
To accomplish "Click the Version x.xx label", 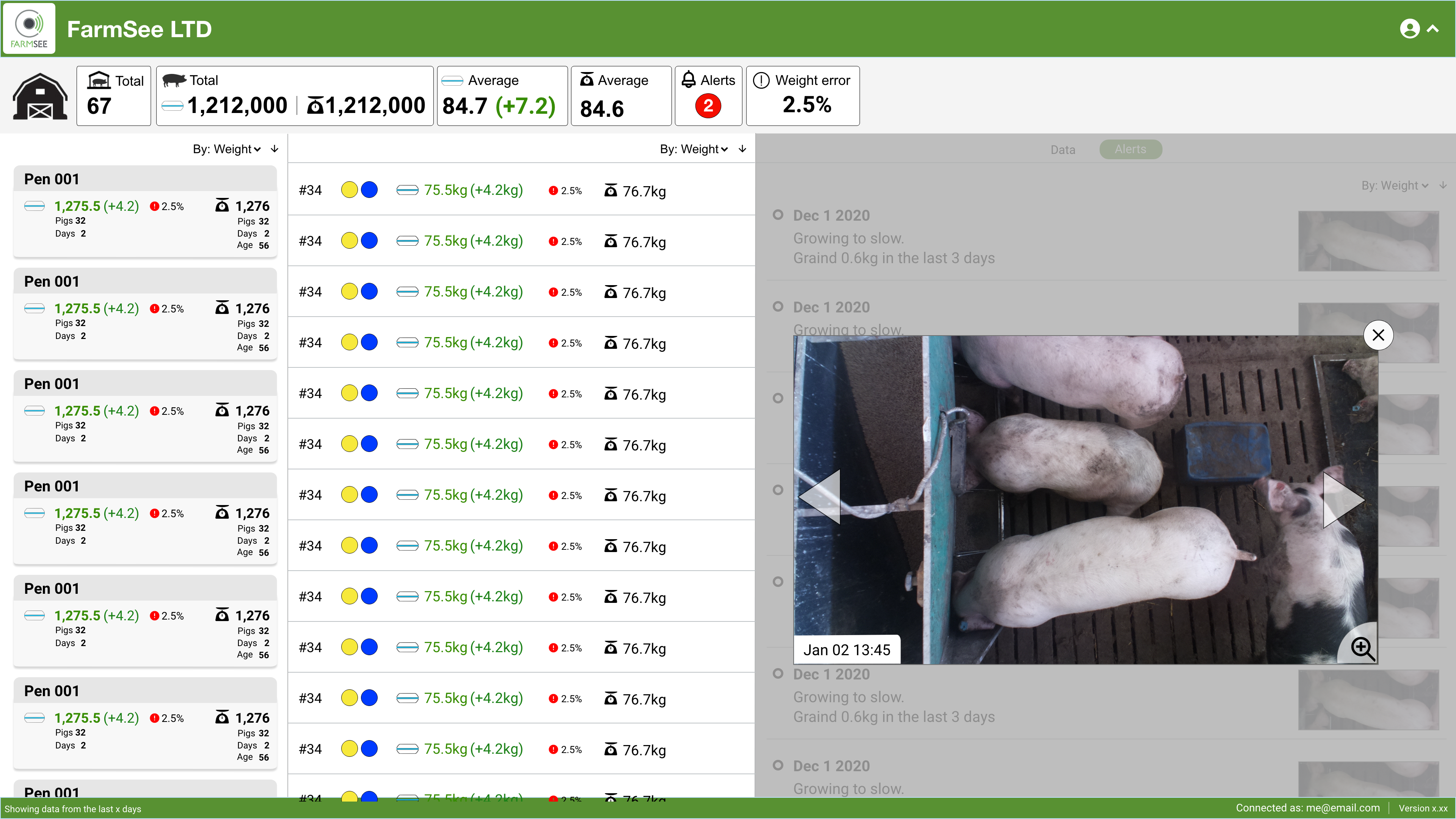I will (x=1423, y=809).
